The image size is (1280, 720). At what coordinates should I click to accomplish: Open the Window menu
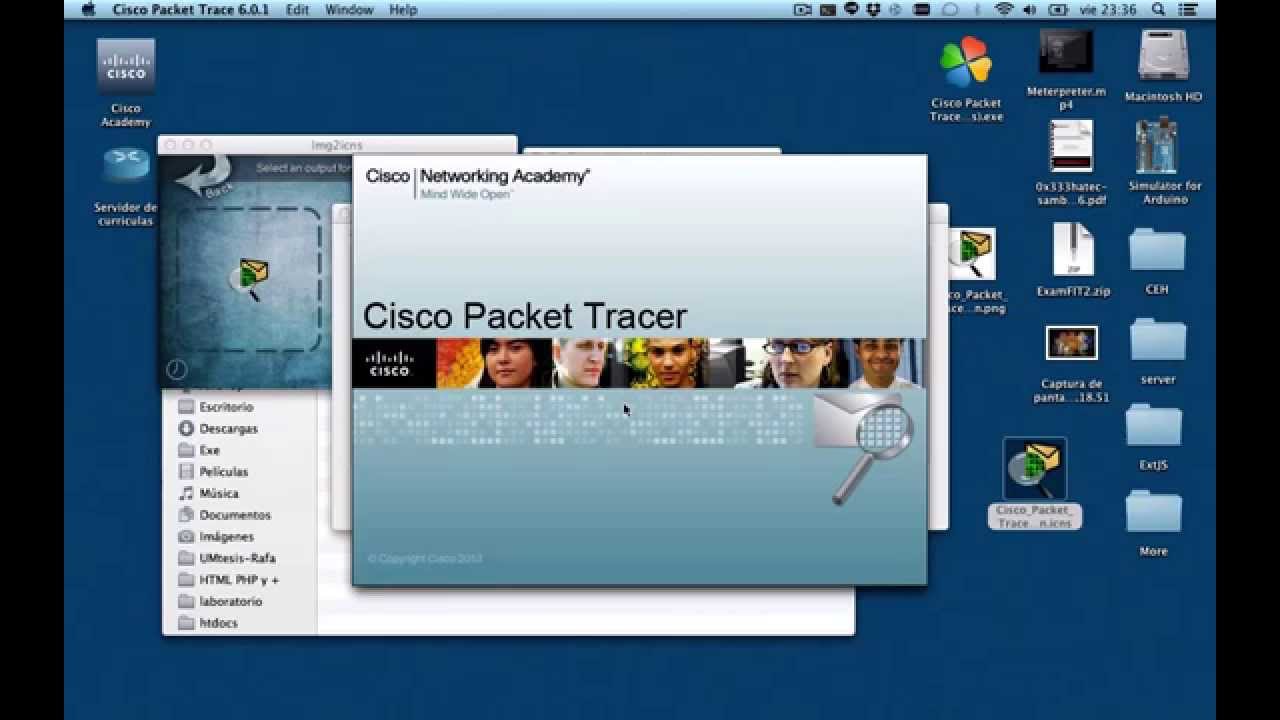[x=349, y=9]
